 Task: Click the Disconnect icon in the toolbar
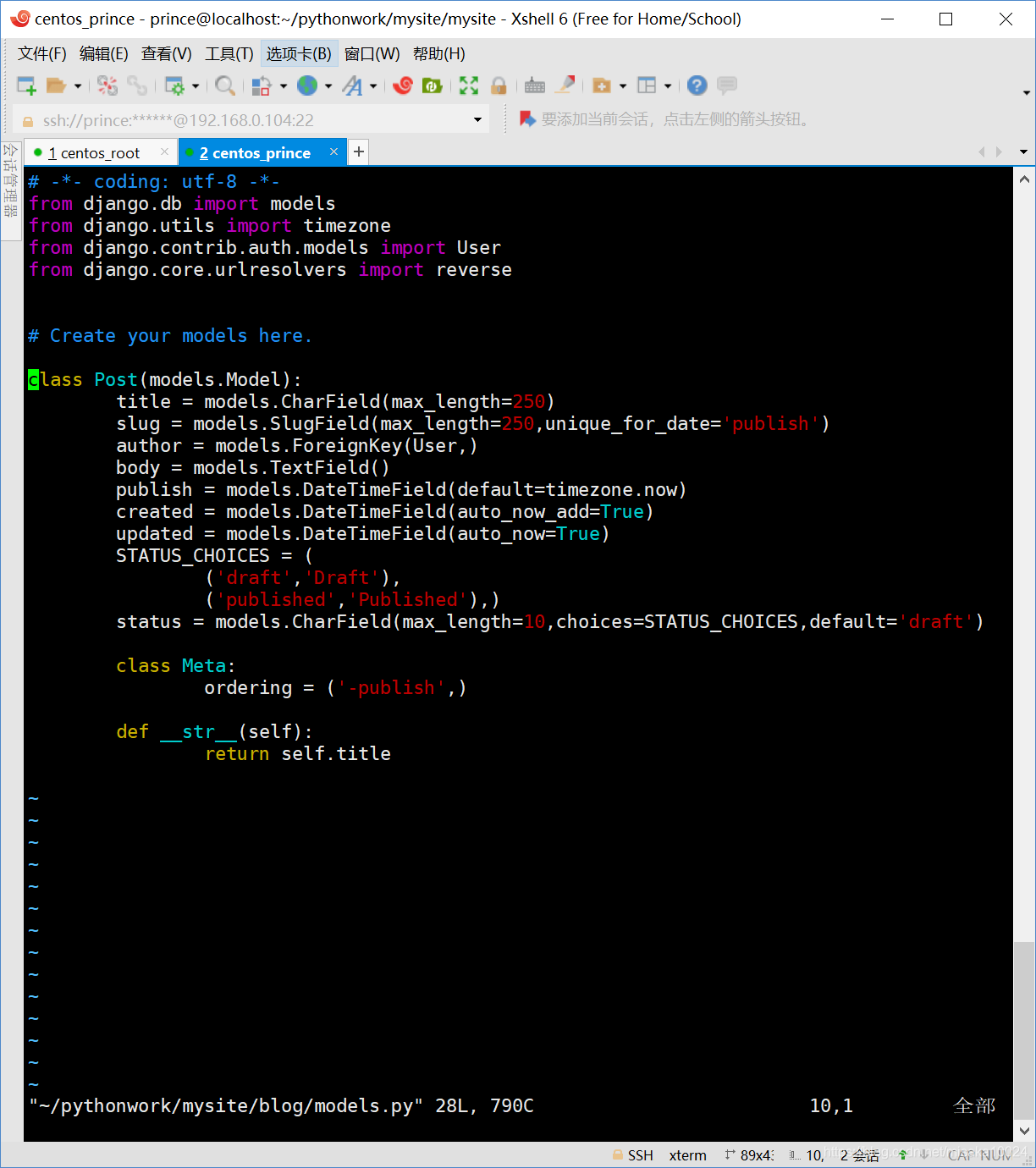click(107, 85)
